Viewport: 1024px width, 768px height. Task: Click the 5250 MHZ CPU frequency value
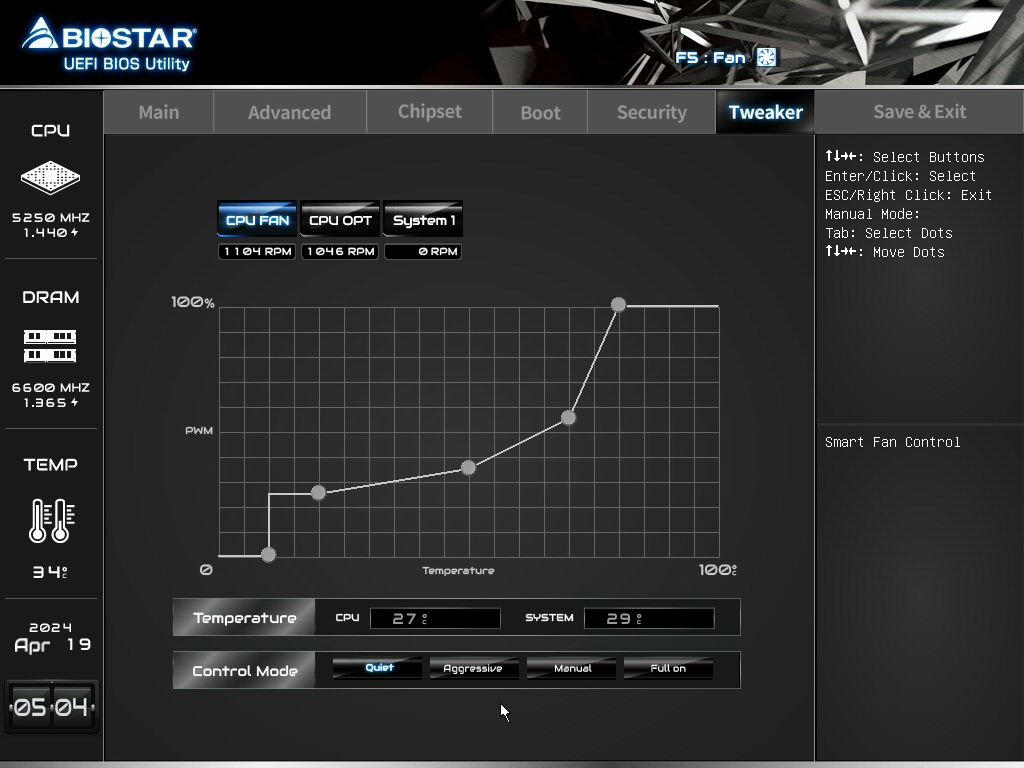coord(51,217)
